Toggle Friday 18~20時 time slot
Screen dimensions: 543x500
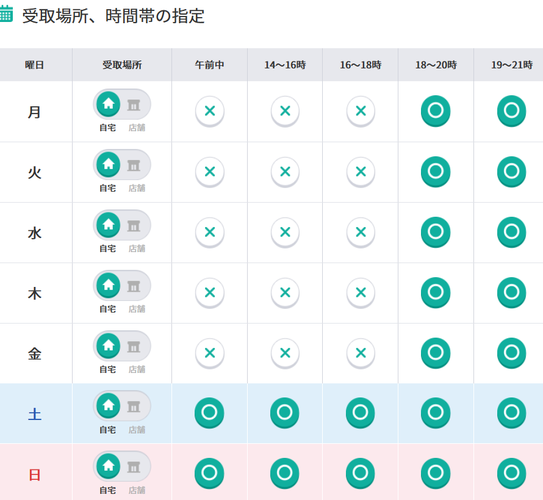click(x=436, y=353)
